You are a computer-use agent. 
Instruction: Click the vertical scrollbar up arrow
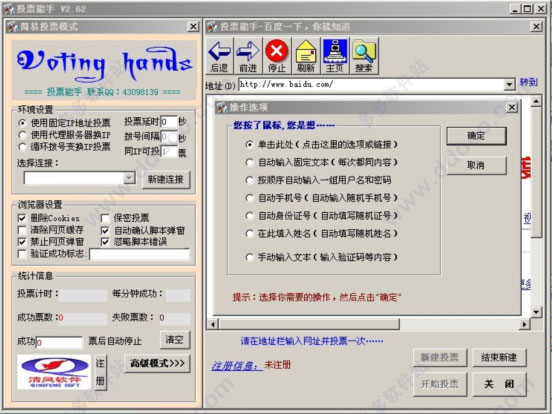point(536,102)
